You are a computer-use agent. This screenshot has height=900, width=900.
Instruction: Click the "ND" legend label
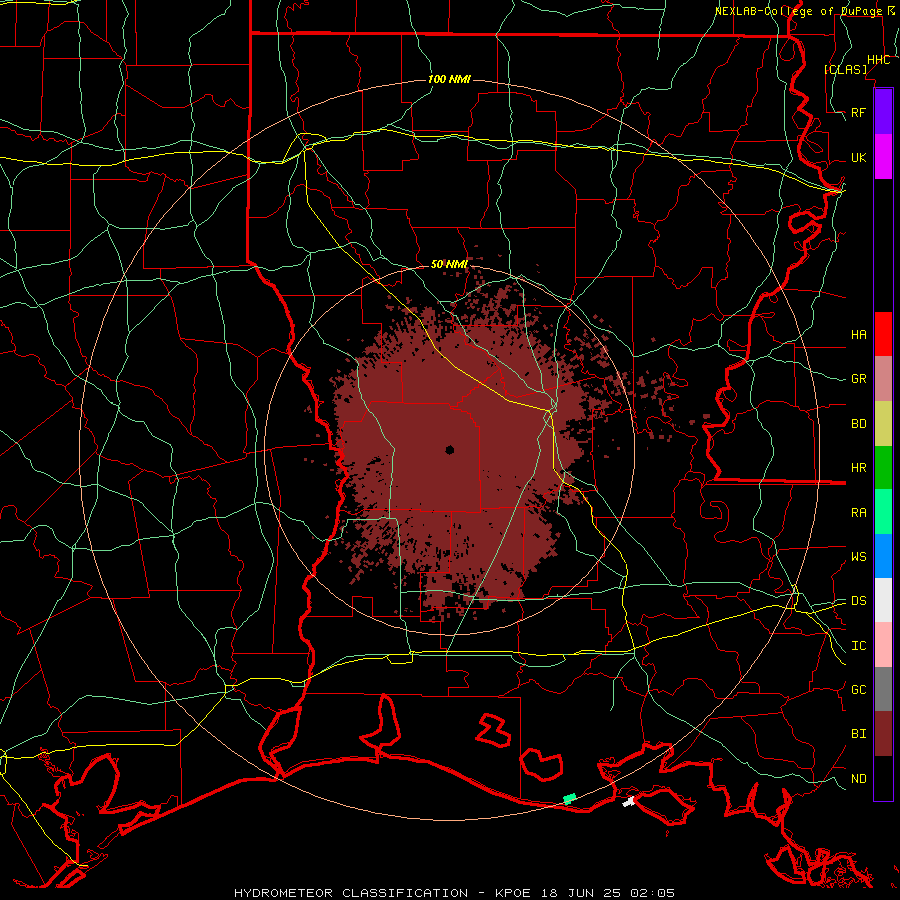pyautogui.click(x=858, y=779)
